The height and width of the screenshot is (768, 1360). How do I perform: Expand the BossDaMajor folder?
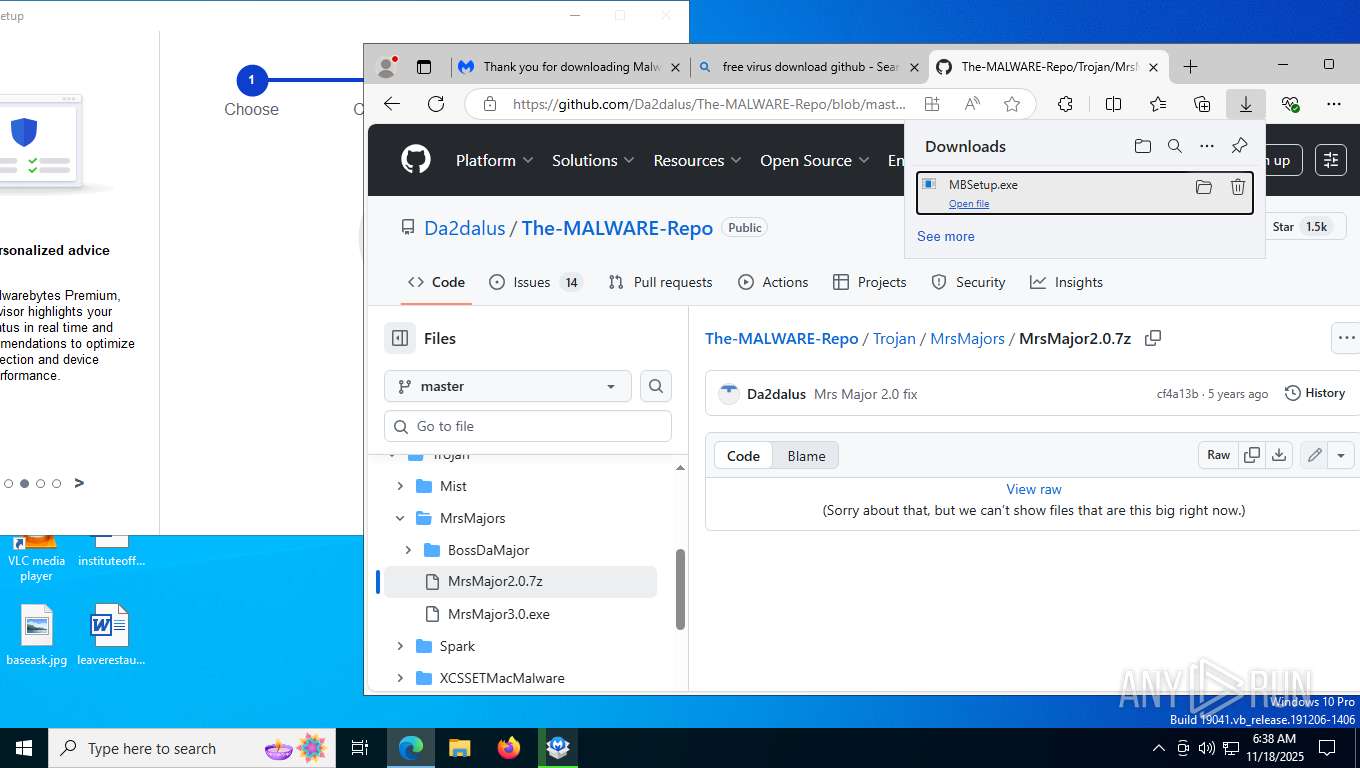tap(408, 550)
